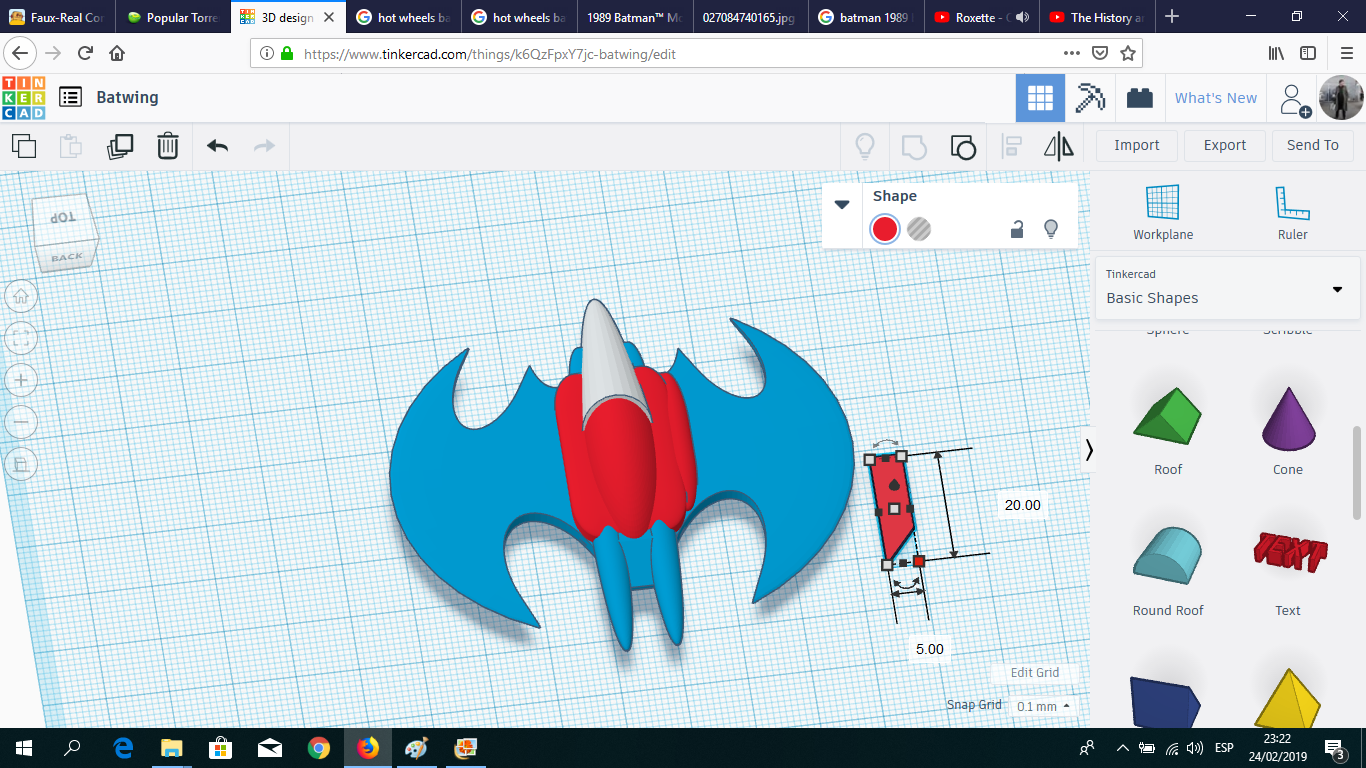The width and height of the screenshot is (1366, 768).
Task: Switch to 3D design grid view
Action: pyautogui.click(x=1040, y=98)
